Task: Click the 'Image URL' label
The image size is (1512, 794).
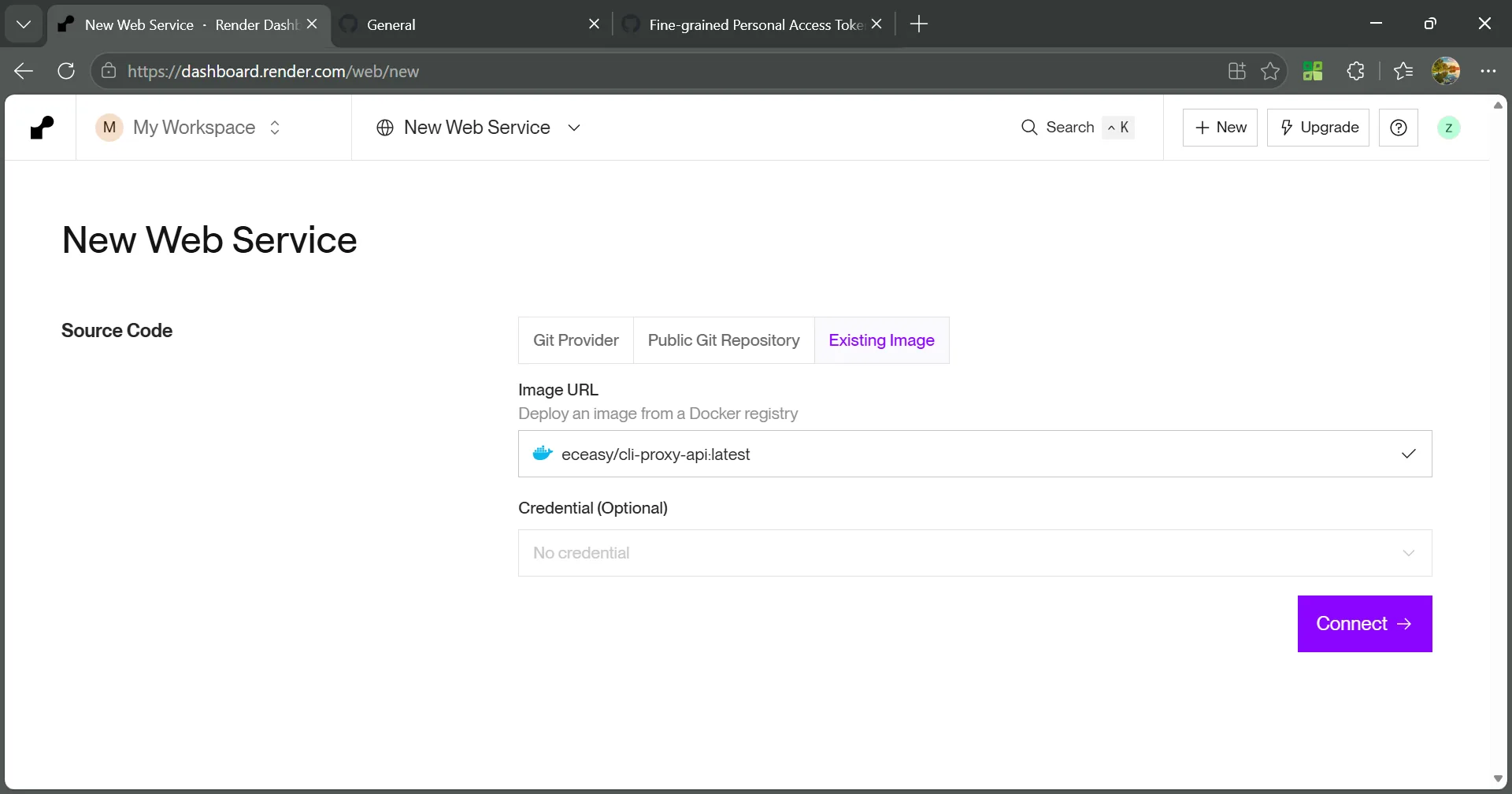Action: pyautogui.click(x=558, y=390)
